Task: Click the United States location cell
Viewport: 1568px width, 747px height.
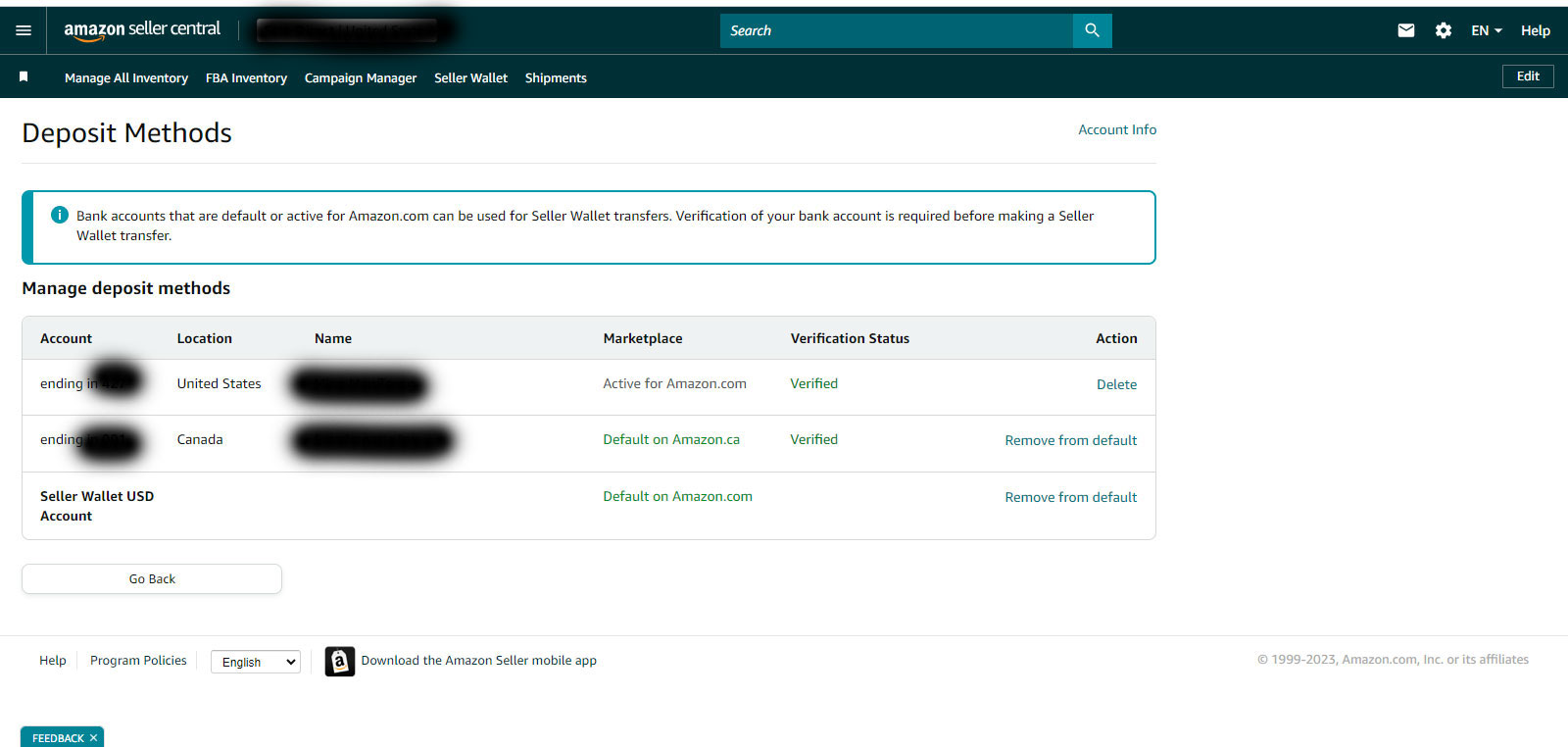Action: (219, 383)
